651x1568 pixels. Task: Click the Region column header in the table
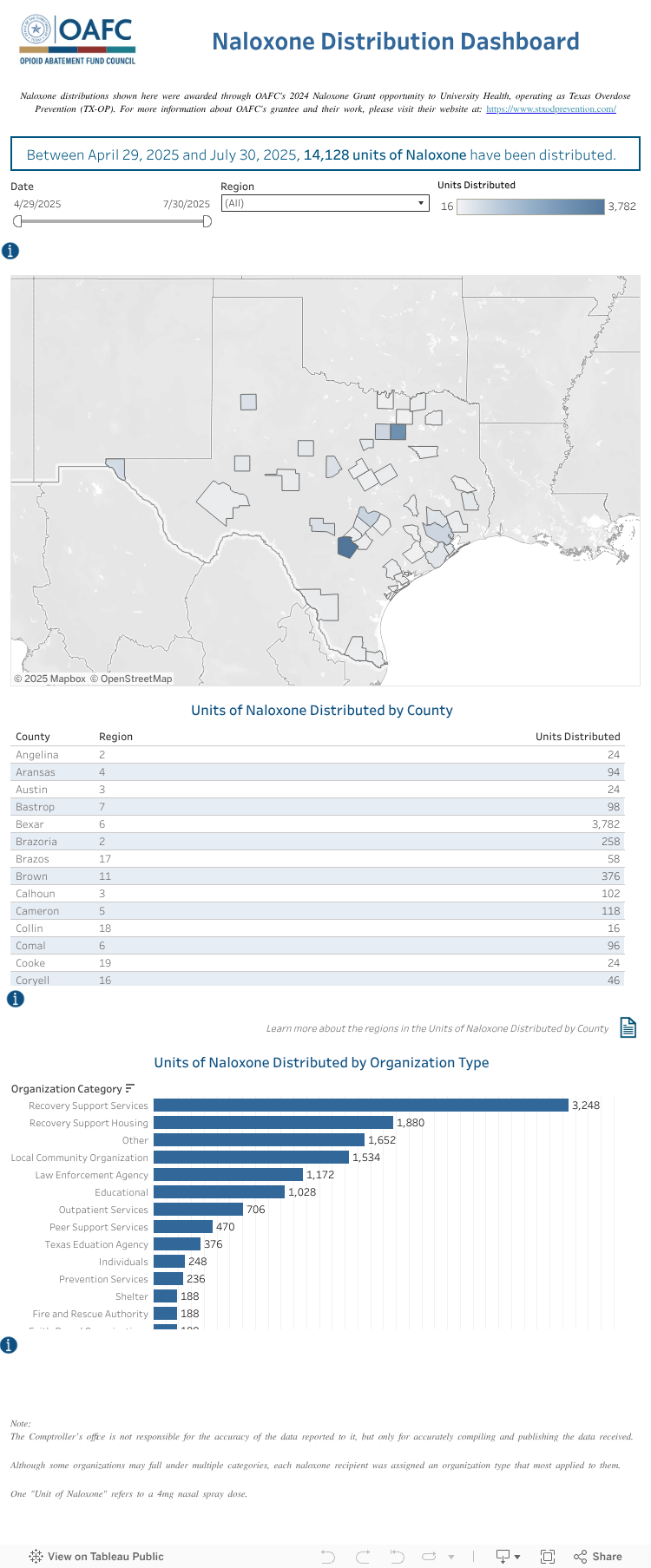point(115,737)
